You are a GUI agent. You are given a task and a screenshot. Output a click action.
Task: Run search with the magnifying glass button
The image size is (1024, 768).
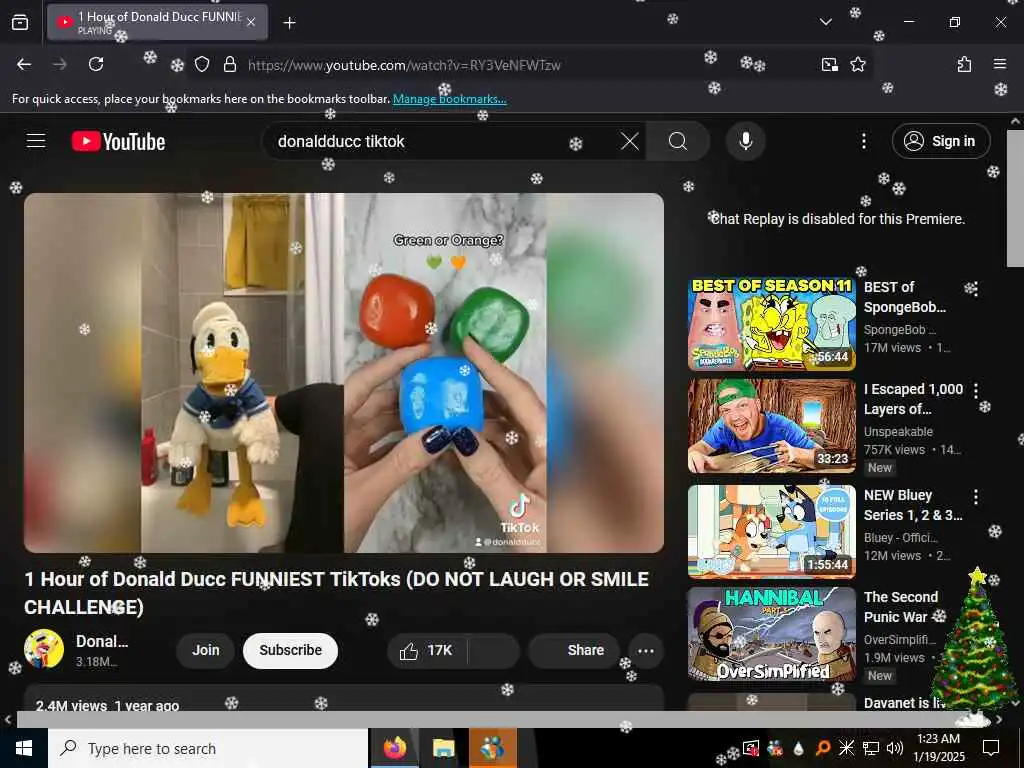(x=678, y=141)
